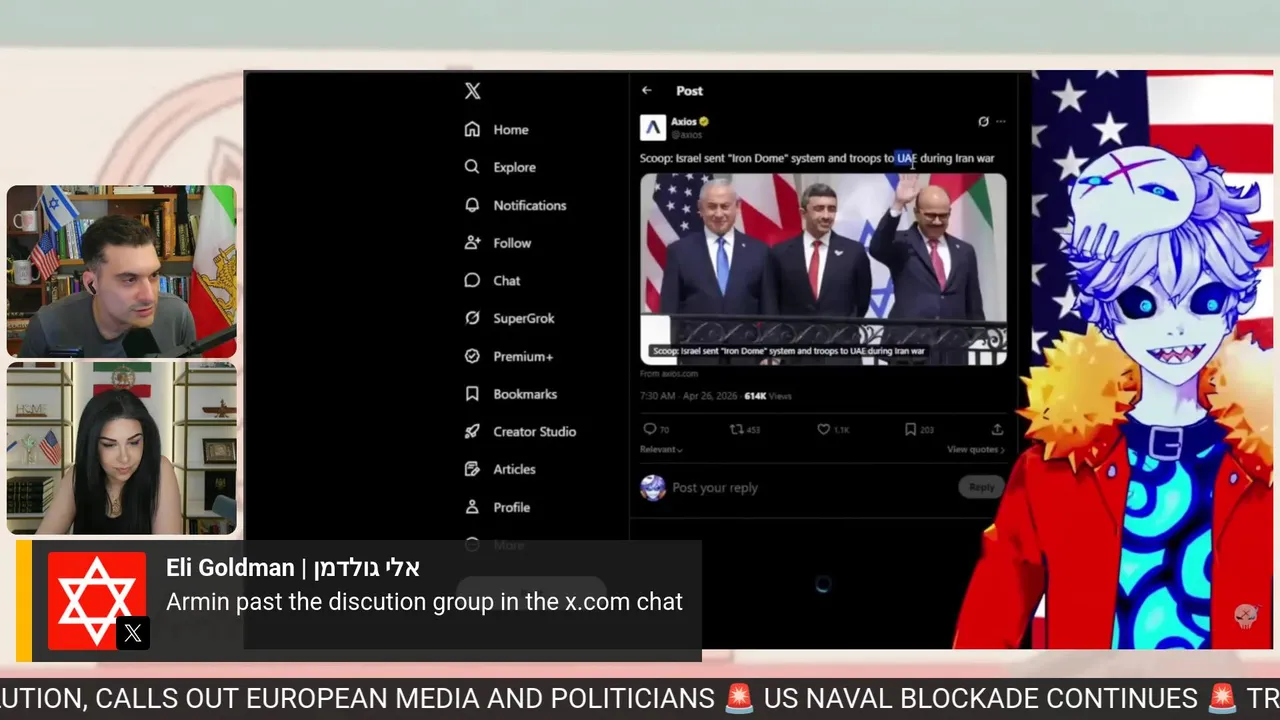The width and height of the screenshot is (1280, 720).
Task: Follow the From axios.com link
Action: 670,374
